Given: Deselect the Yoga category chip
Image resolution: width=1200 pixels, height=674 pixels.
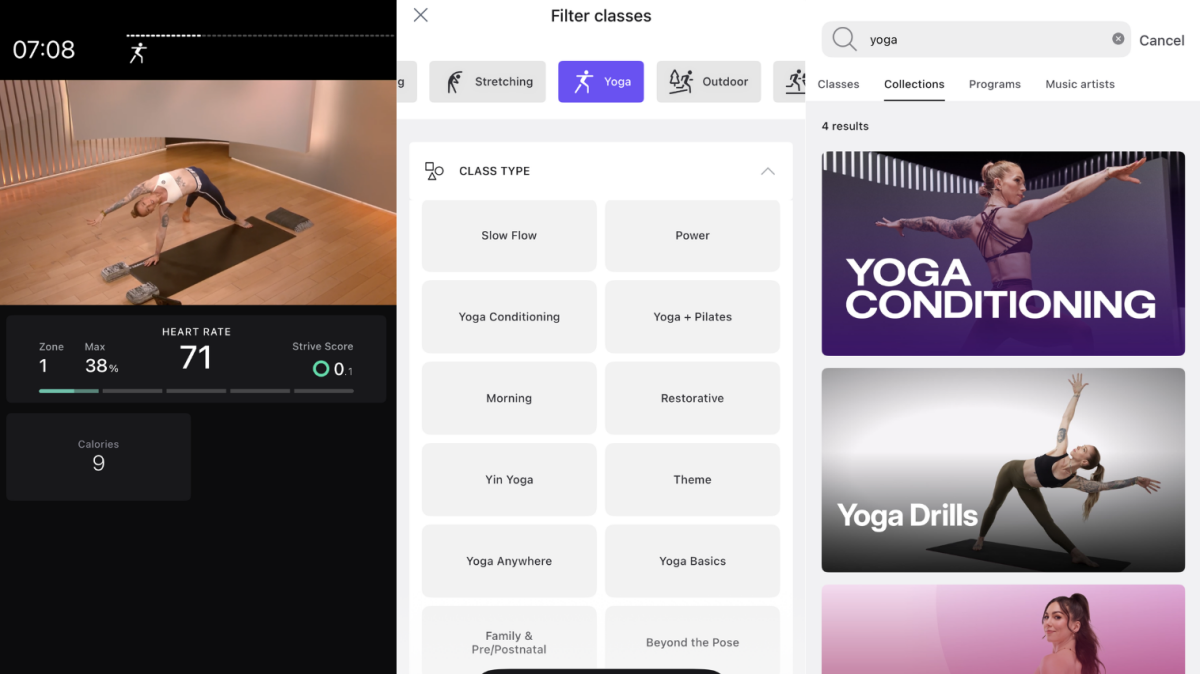Looking at the screenshot, I should (601, 82).
